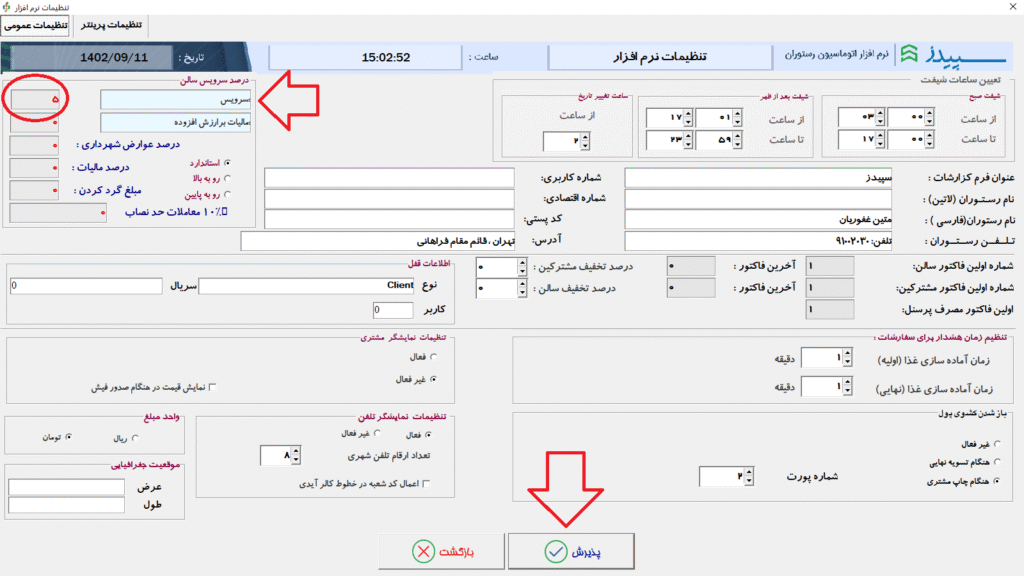Enable نمایش قیمت در هنگام صدور فیش checkbox
Viewport: 1024px width, 576px height.
click(x=212, y=387)
